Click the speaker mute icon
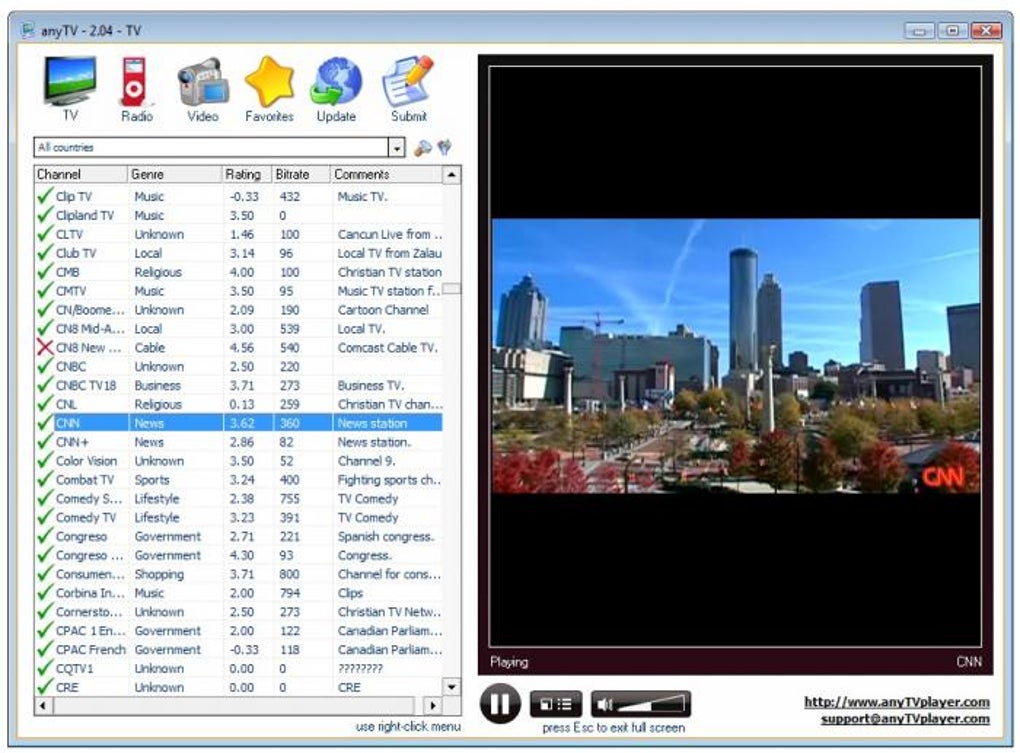 tap(604, 704)
